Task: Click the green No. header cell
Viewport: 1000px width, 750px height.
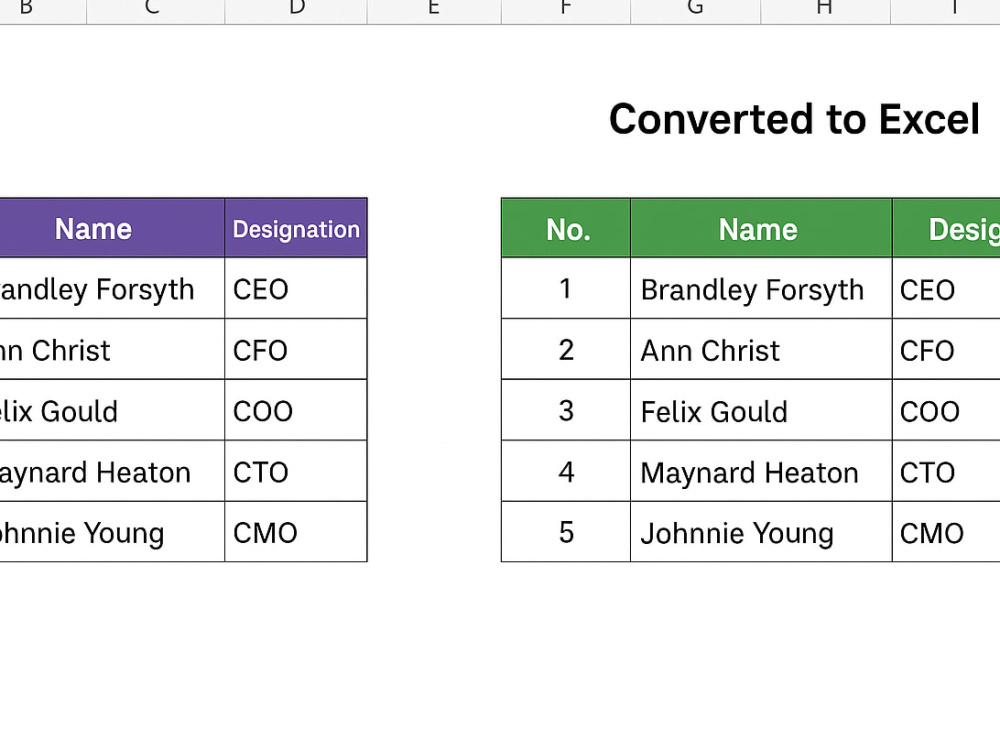Action: pyautogui.click(x=566, y=228)
